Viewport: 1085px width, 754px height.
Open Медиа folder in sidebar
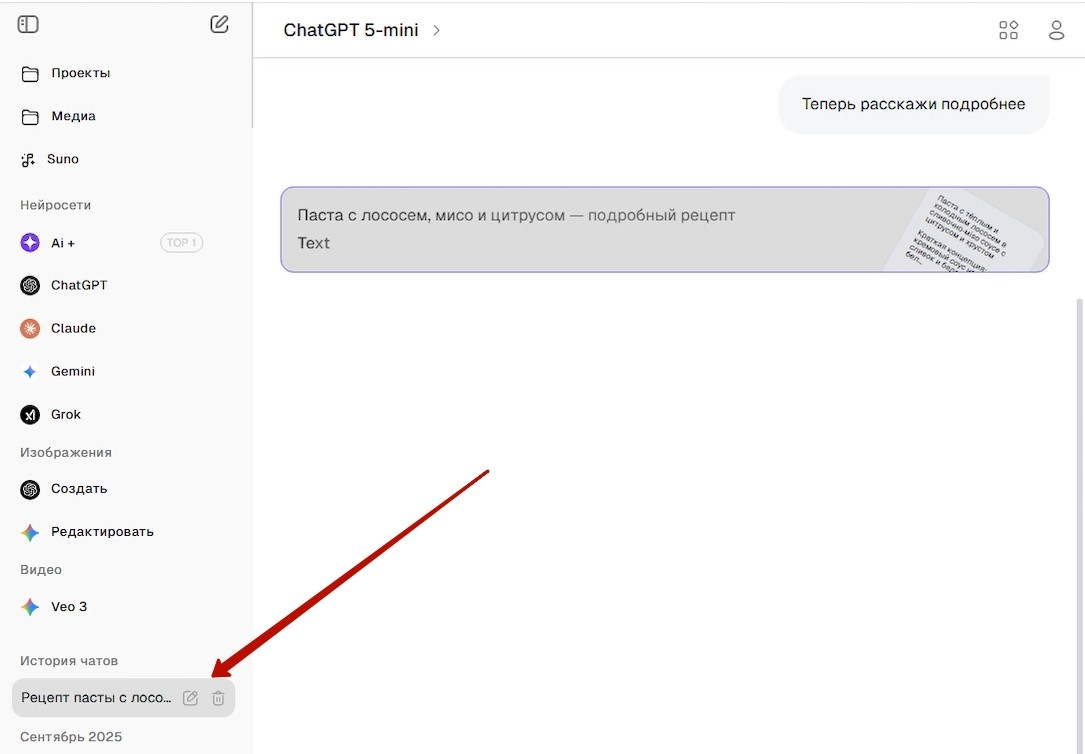point(73,116)
